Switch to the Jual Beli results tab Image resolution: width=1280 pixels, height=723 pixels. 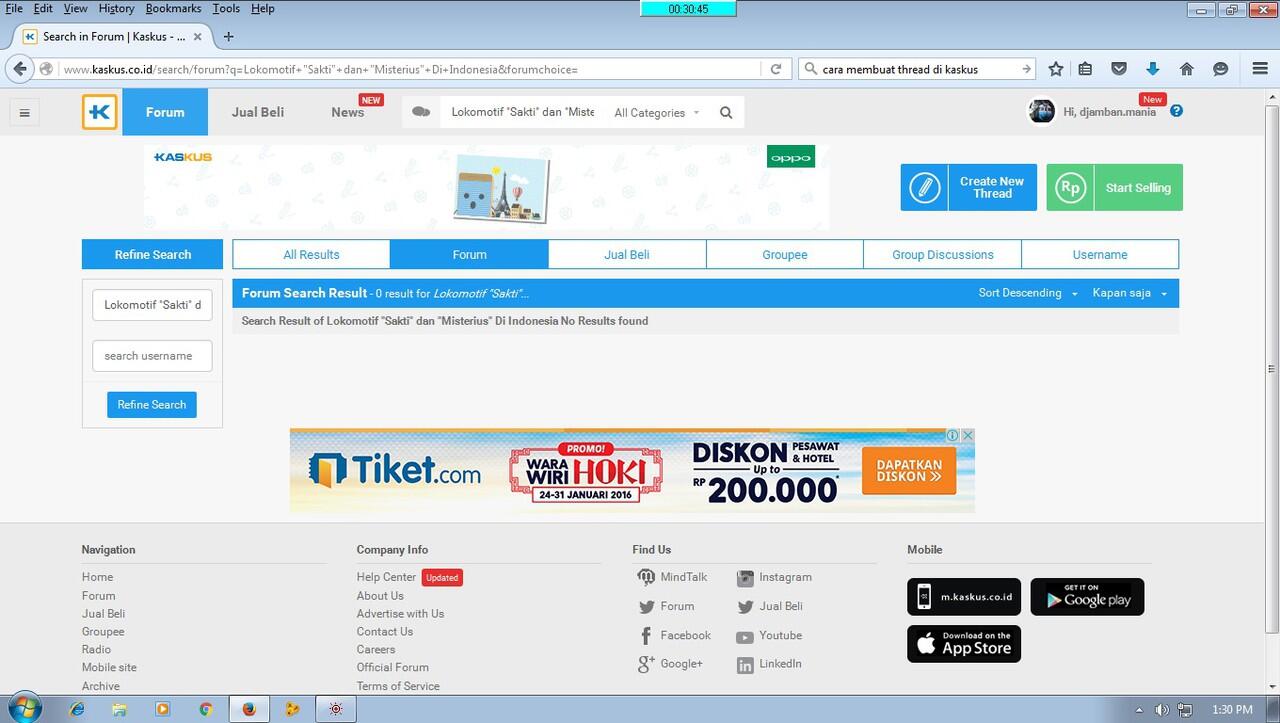627,254
